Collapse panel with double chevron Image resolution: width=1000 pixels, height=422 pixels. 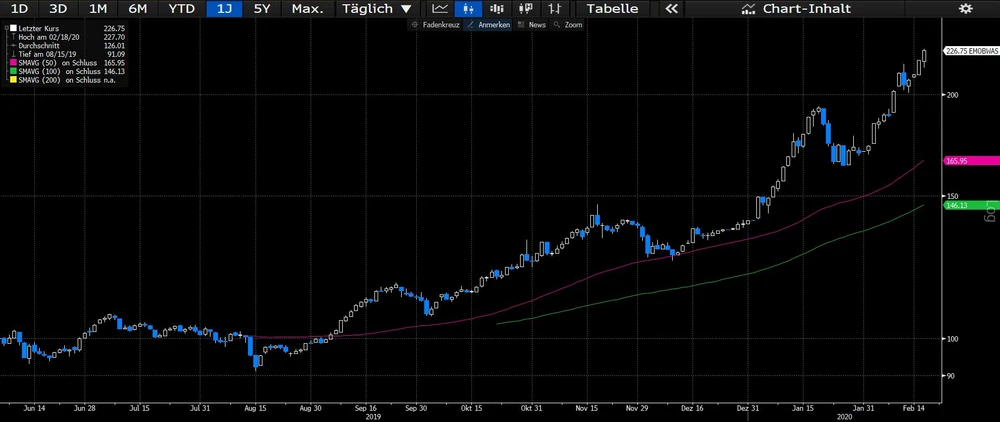(x=671, y=8)
